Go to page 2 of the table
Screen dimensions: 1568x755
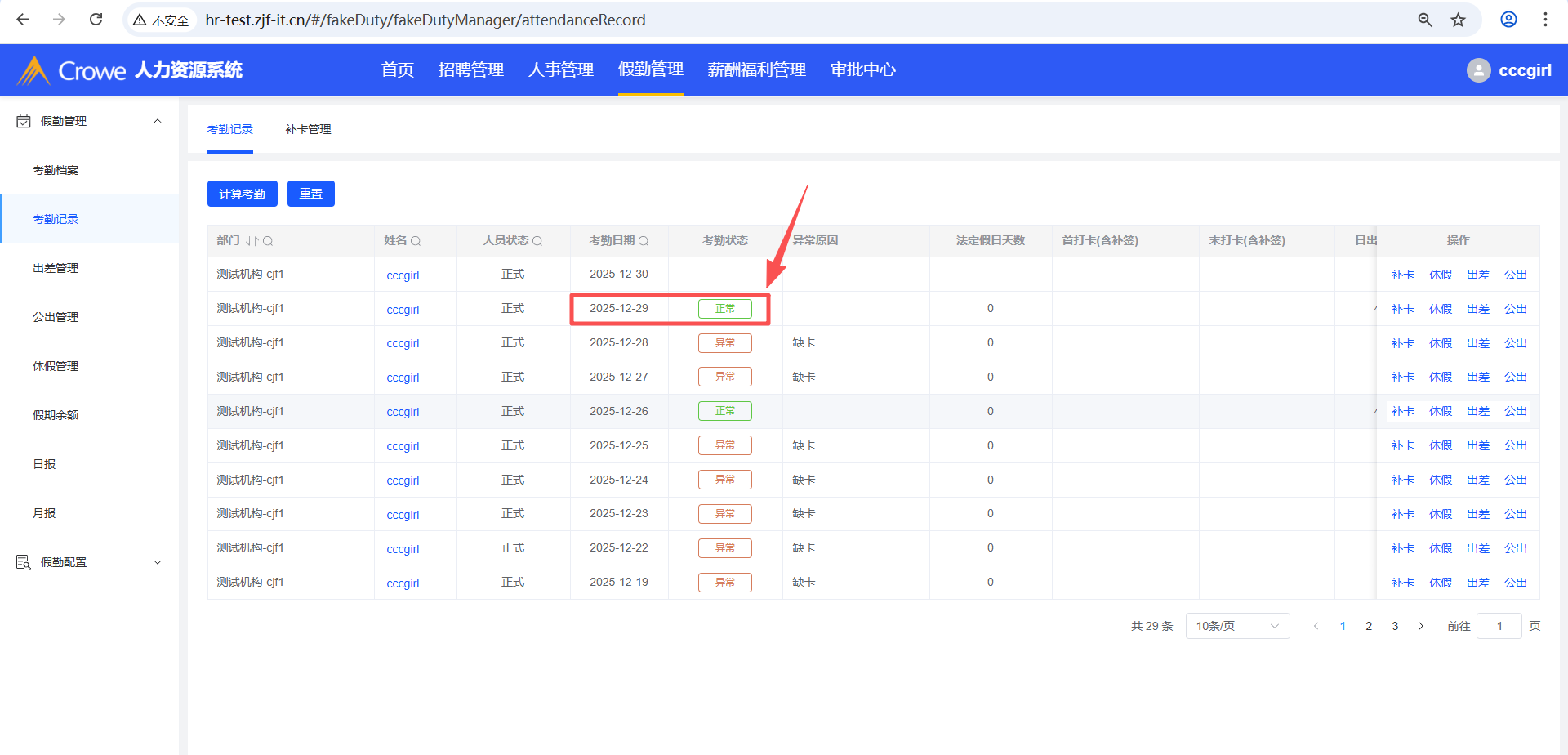pyautogui.click(x=1369, y=626)
